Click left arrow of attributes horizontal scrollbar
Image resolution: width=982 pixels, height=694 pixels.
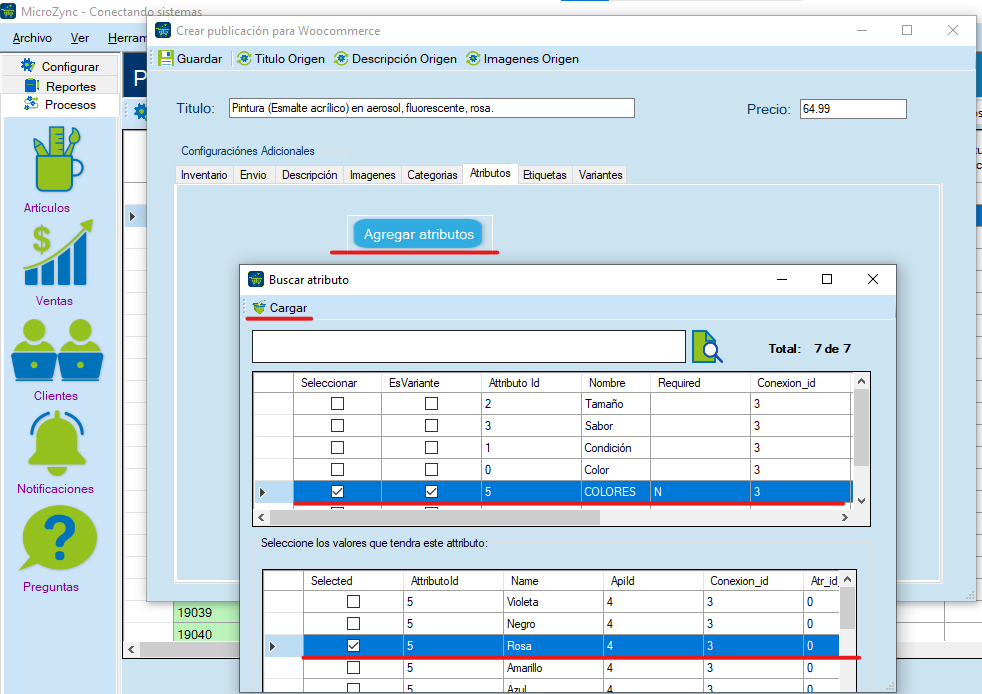[x=262, y=517]
